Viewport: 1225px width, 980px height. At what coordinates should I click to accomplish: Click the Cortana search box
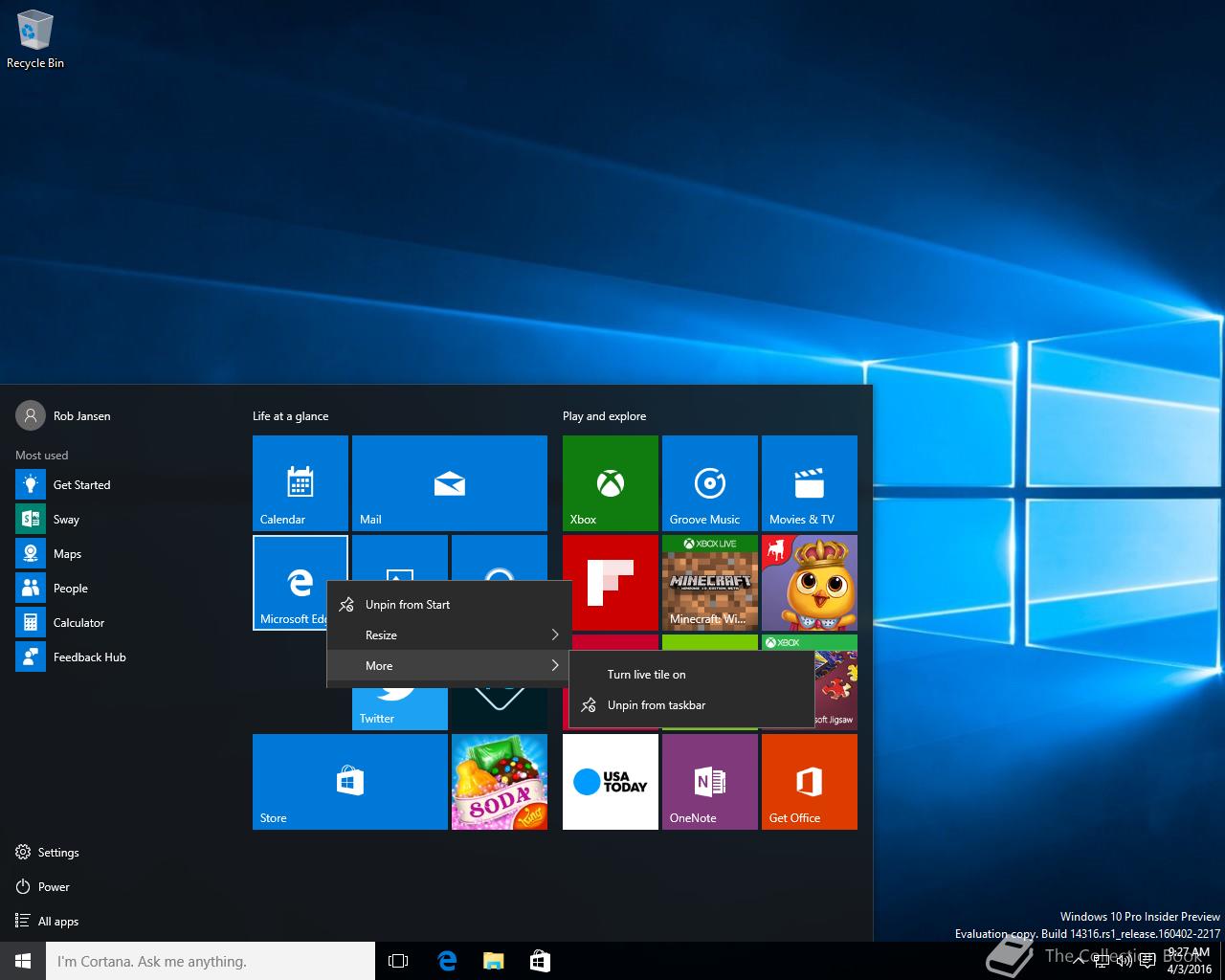point(211,961)
